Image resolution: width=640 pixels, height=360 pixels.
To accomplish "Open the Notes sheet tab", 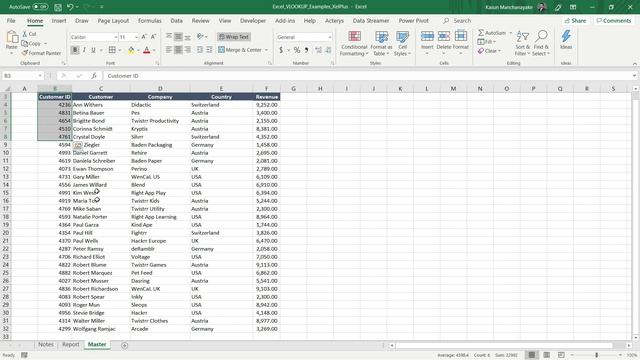I will tap(46, 344).
